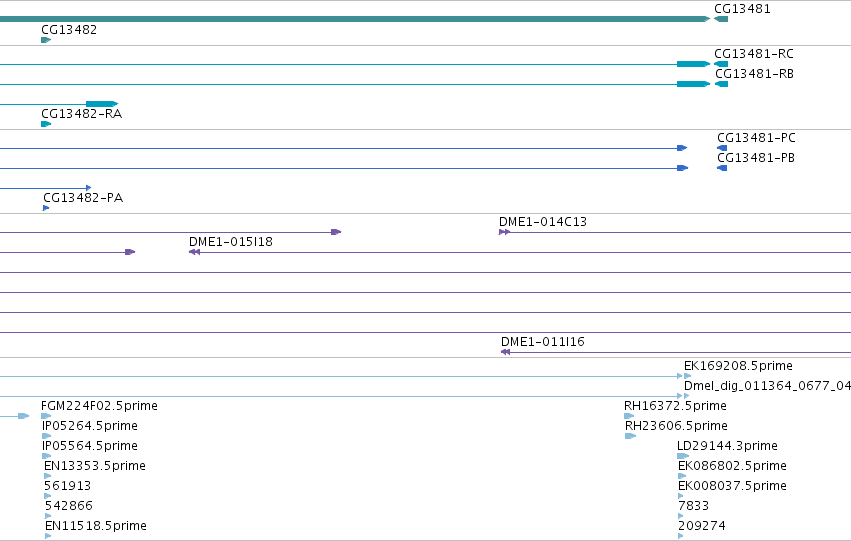This screenshot has width=851, height=541.
Task: Click the thick exon block above CG13482-RA
Action: coord(102,104)
